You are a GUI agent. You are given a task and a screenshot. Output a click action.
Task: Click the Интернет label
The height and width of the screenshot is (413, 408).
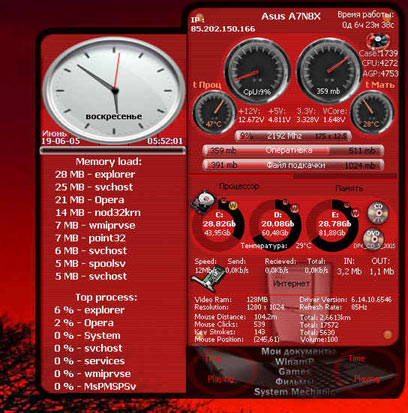click(291, 284)
